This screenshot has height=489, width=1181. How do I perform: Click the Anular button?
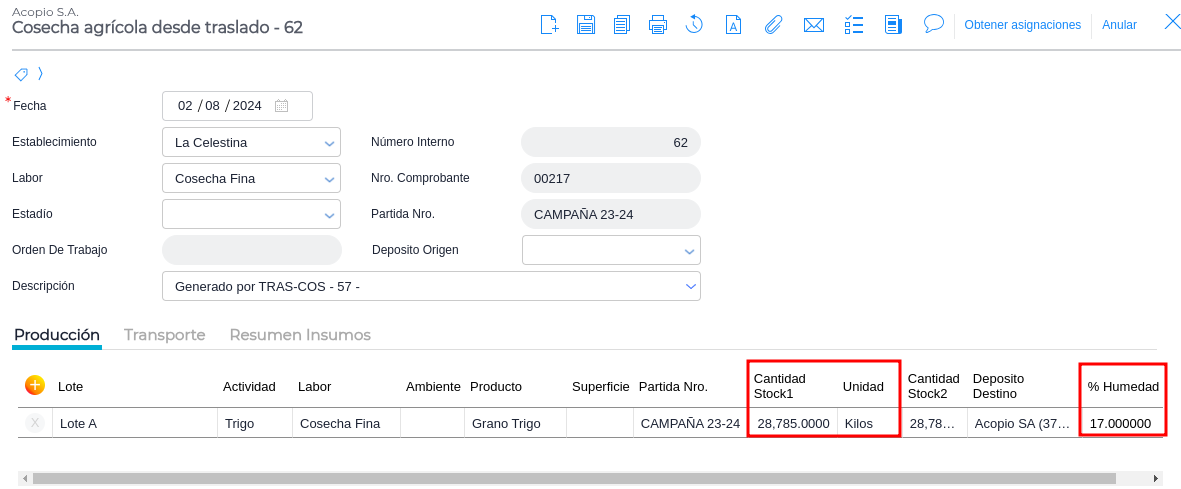coord(1119,25)
